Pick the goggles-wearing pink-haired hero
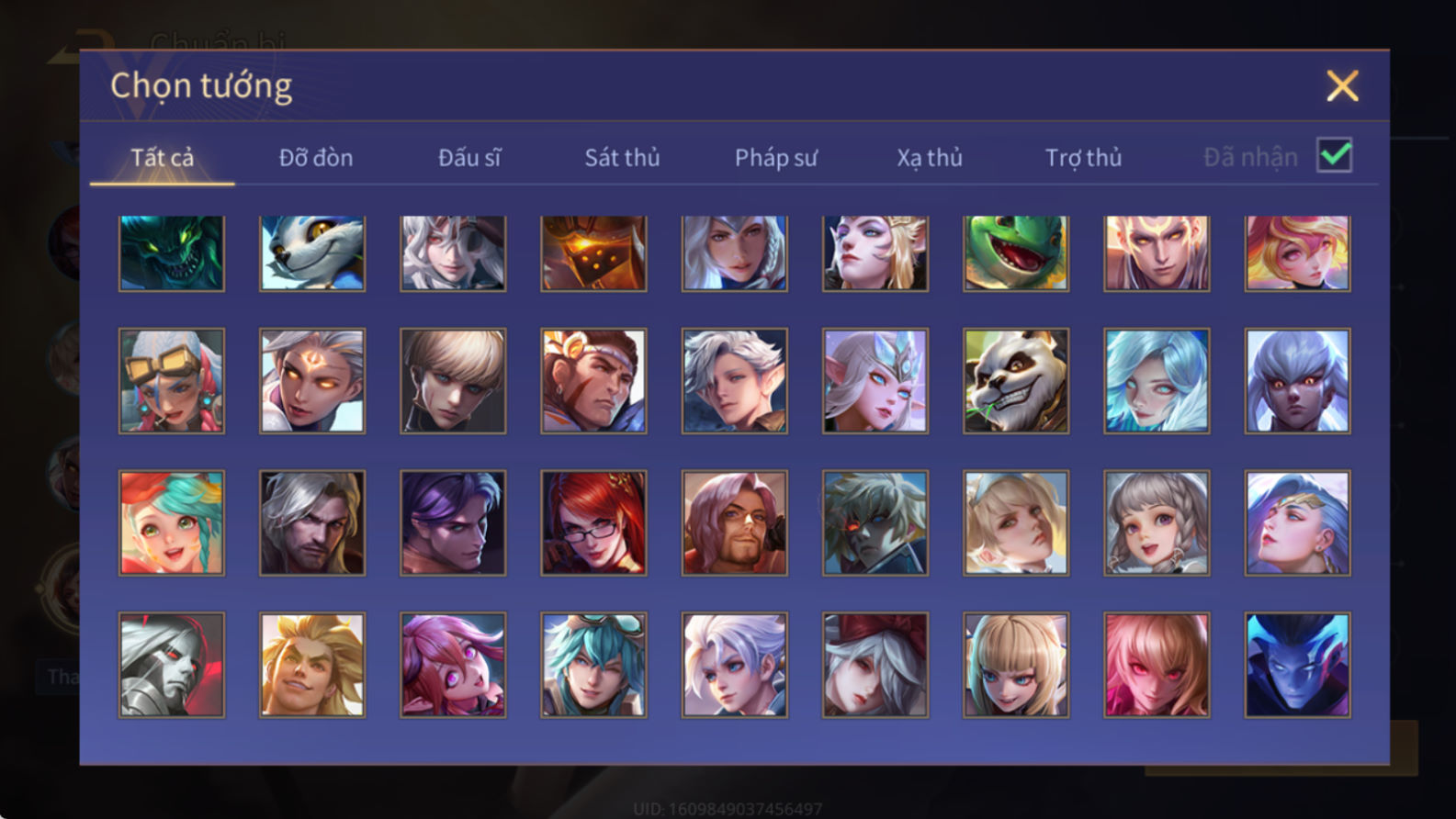 pos(172,381)
